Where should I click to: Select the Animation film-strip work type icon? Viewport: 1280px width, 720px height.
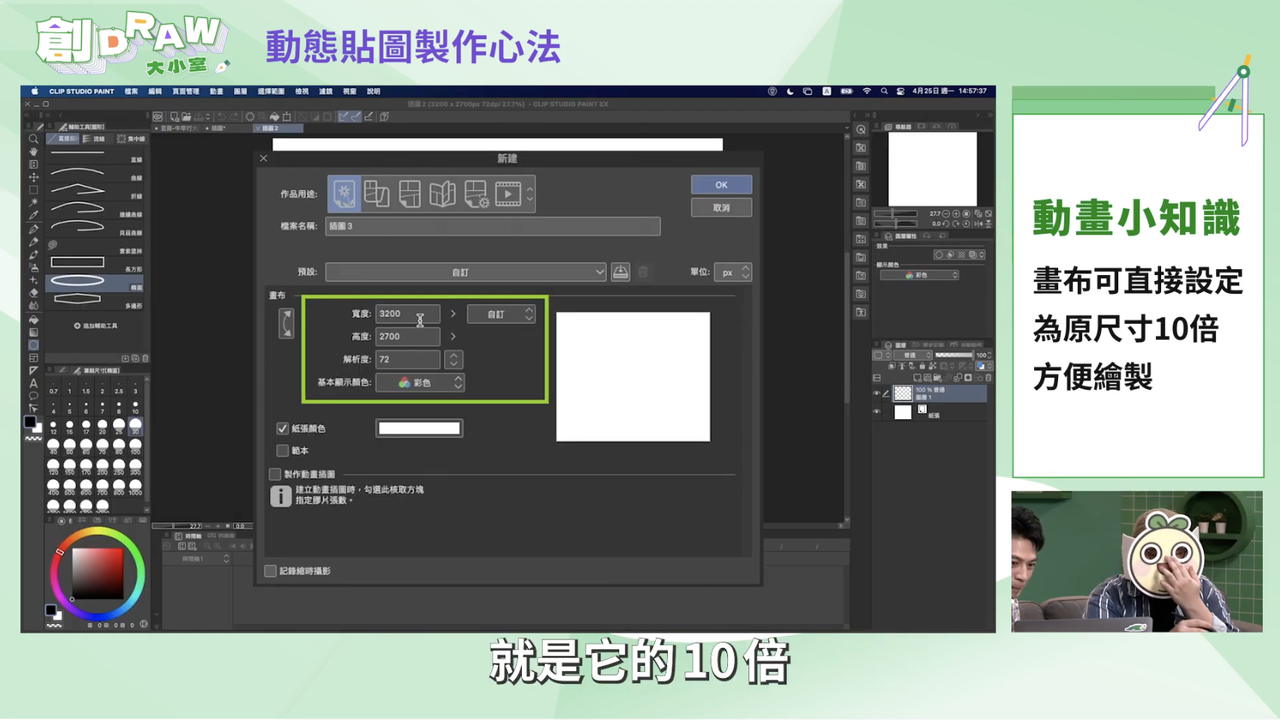(508, 193)
